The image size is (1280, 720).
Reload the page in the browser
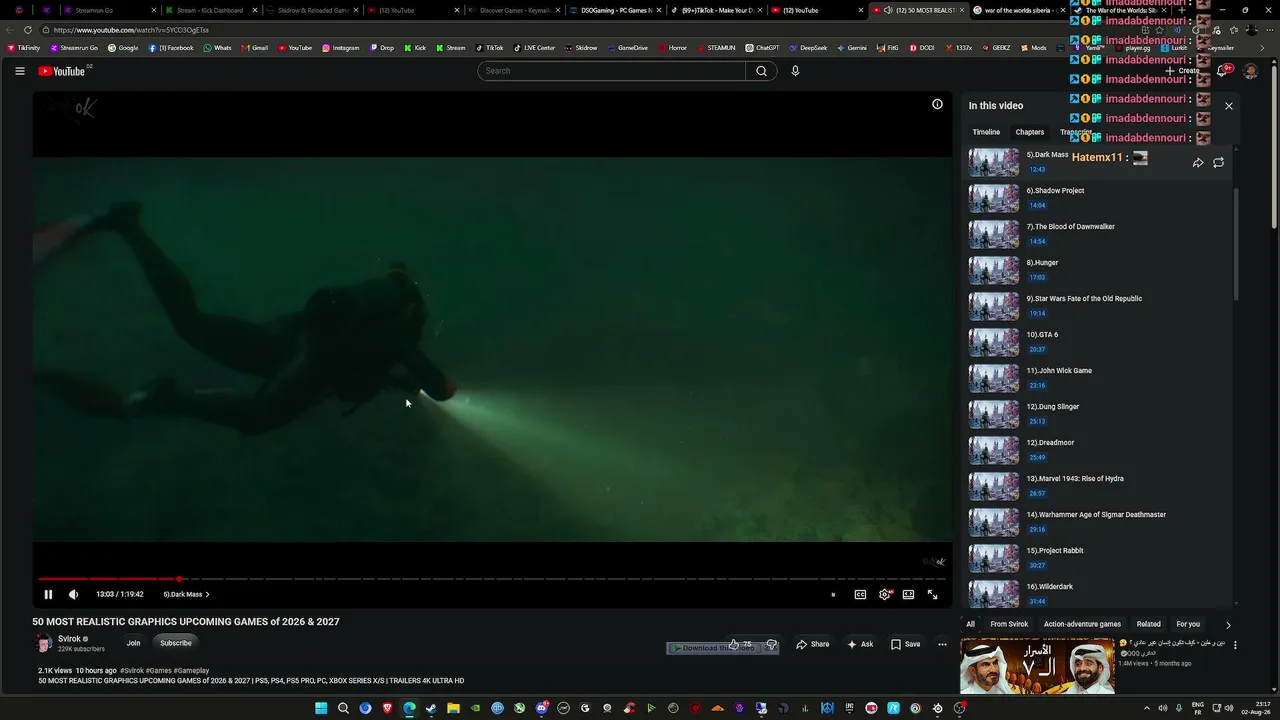[28, 30]
